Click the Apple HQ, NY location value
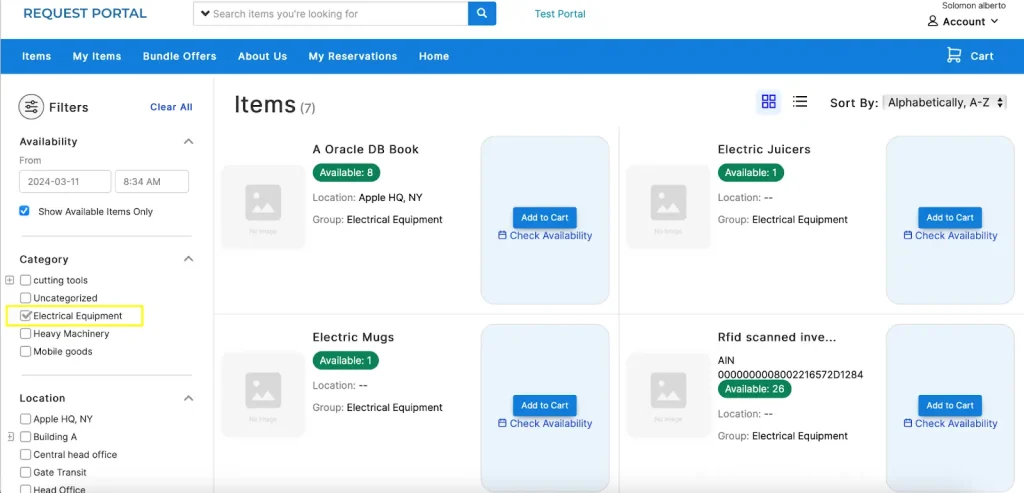1024x493 pixels. tap(391, 197)
